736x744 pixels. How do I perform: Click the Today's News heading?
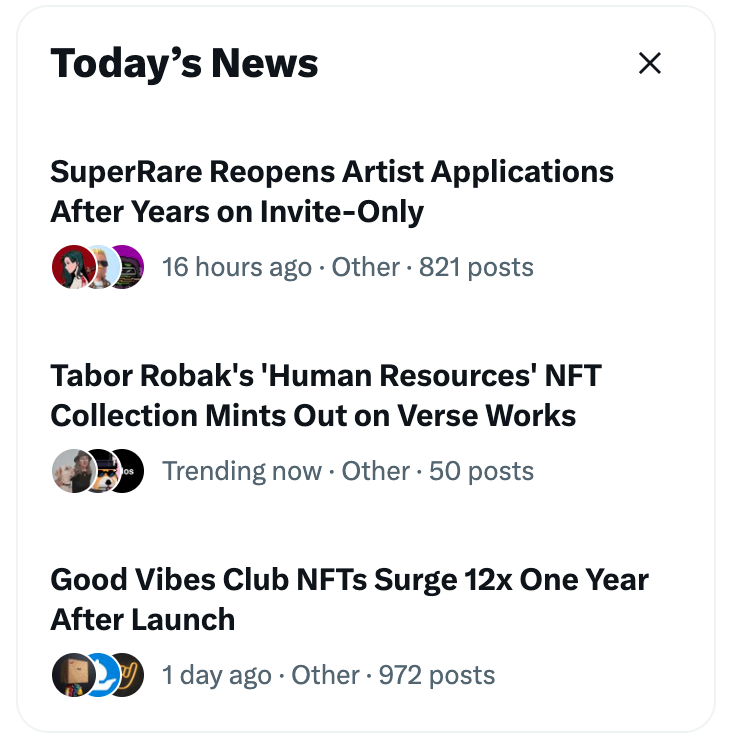click(x=184, y=64)
